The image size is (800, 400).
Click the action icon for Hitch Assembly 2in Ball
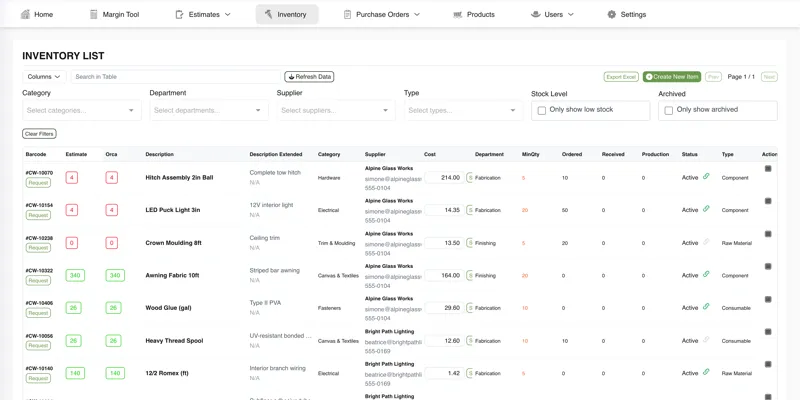point(768,168)
